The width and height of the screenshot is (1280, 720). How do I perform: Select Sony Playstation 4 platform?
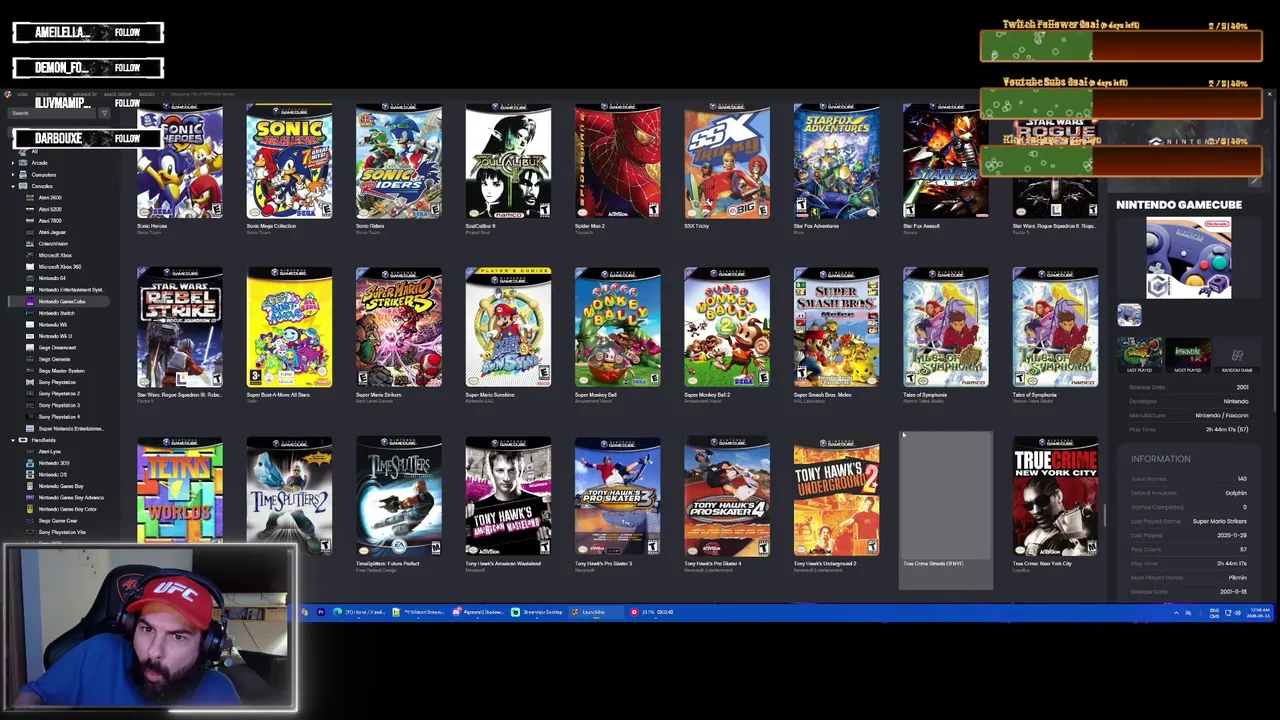click(58, 416)
